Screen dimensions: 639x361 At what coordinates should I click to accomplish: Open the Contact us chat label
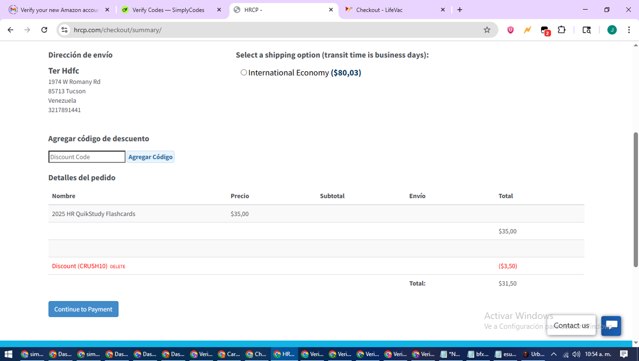[571, 325]
